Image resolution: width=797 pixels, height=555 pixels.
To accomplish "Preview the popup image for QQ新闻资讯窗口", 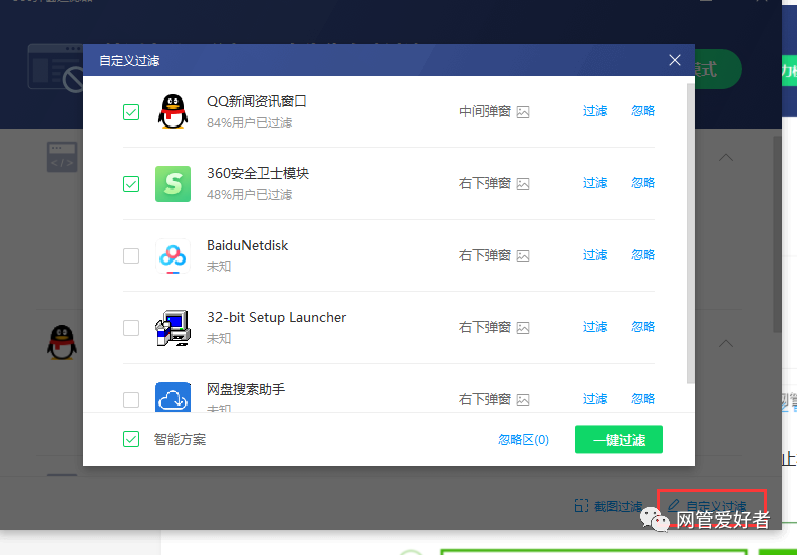I will point(523,112).
